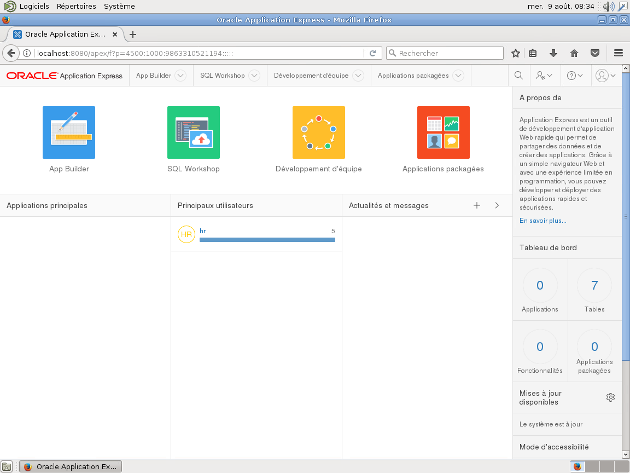Click the En savoir plus link
630x473 pixels.
coord(543,221)
